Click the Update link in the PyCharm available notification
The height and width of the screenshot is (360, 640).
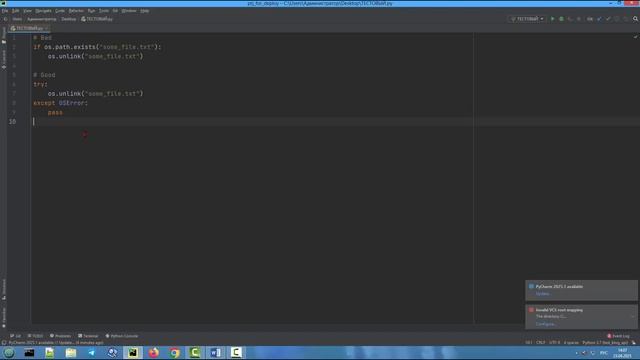[542, 294]
